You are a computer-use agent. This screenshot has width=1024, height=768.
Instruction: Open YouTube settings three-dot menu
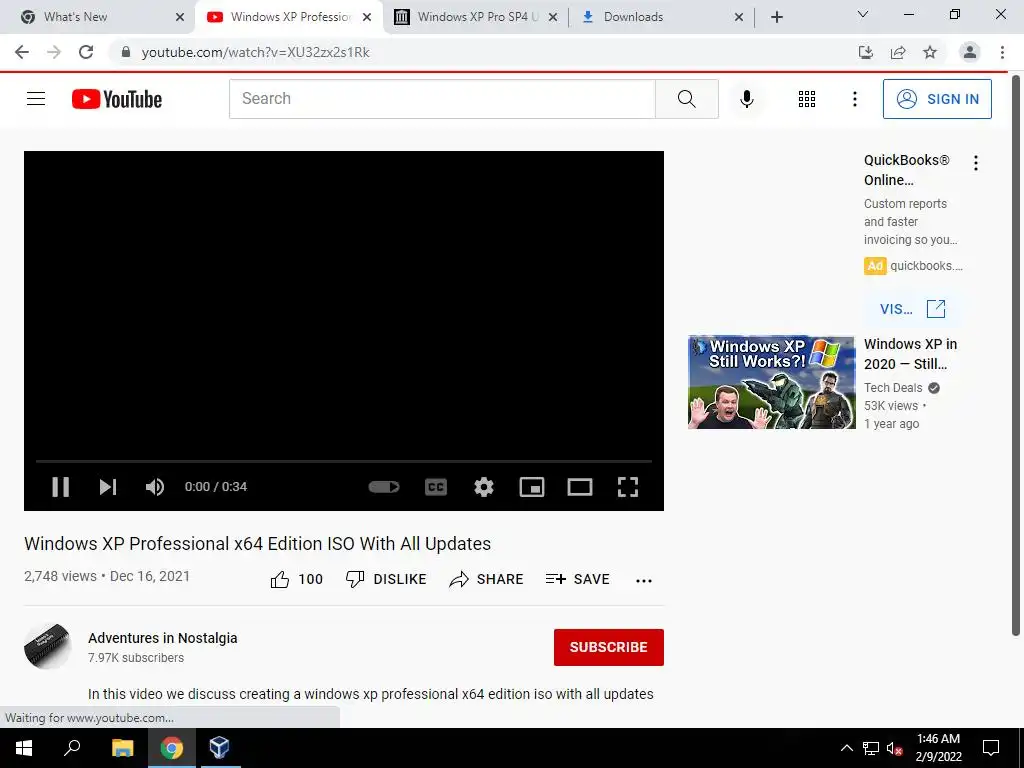click(854, 99)
